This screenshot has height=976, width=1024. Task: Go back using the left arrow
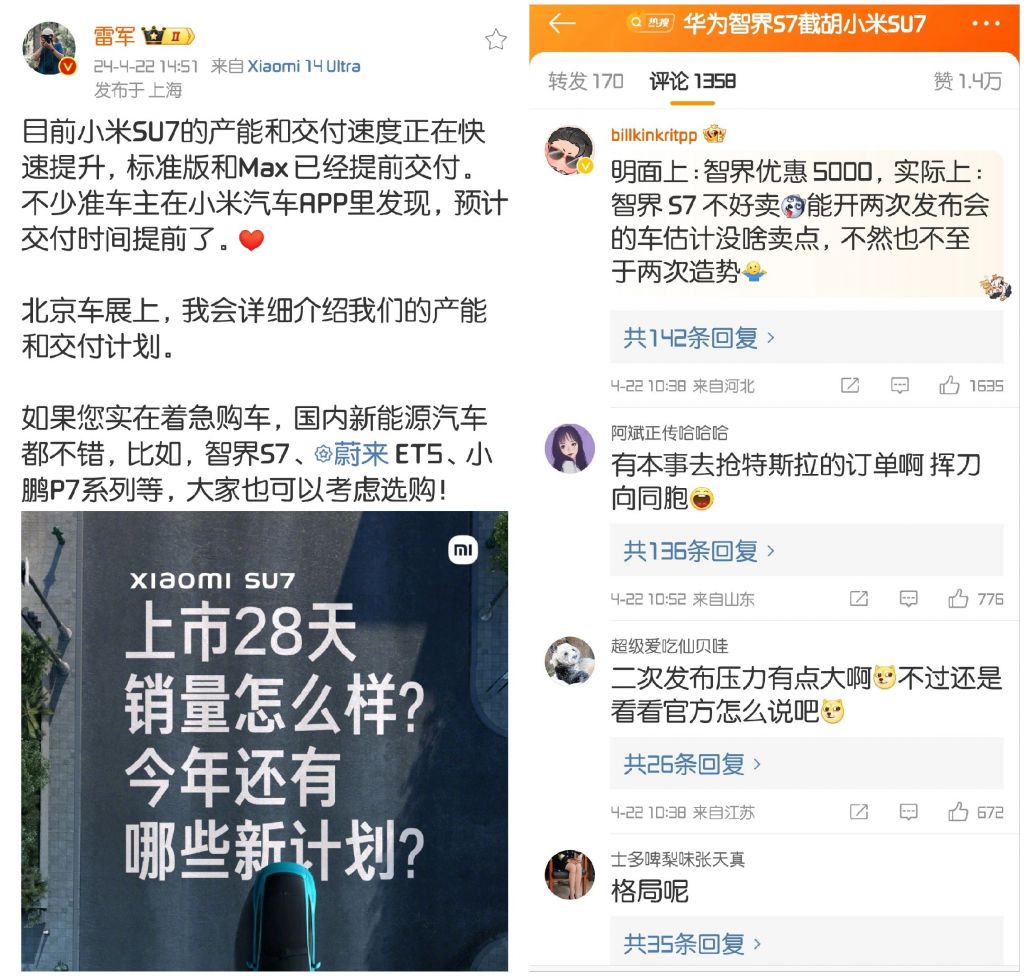click(562, 24)
